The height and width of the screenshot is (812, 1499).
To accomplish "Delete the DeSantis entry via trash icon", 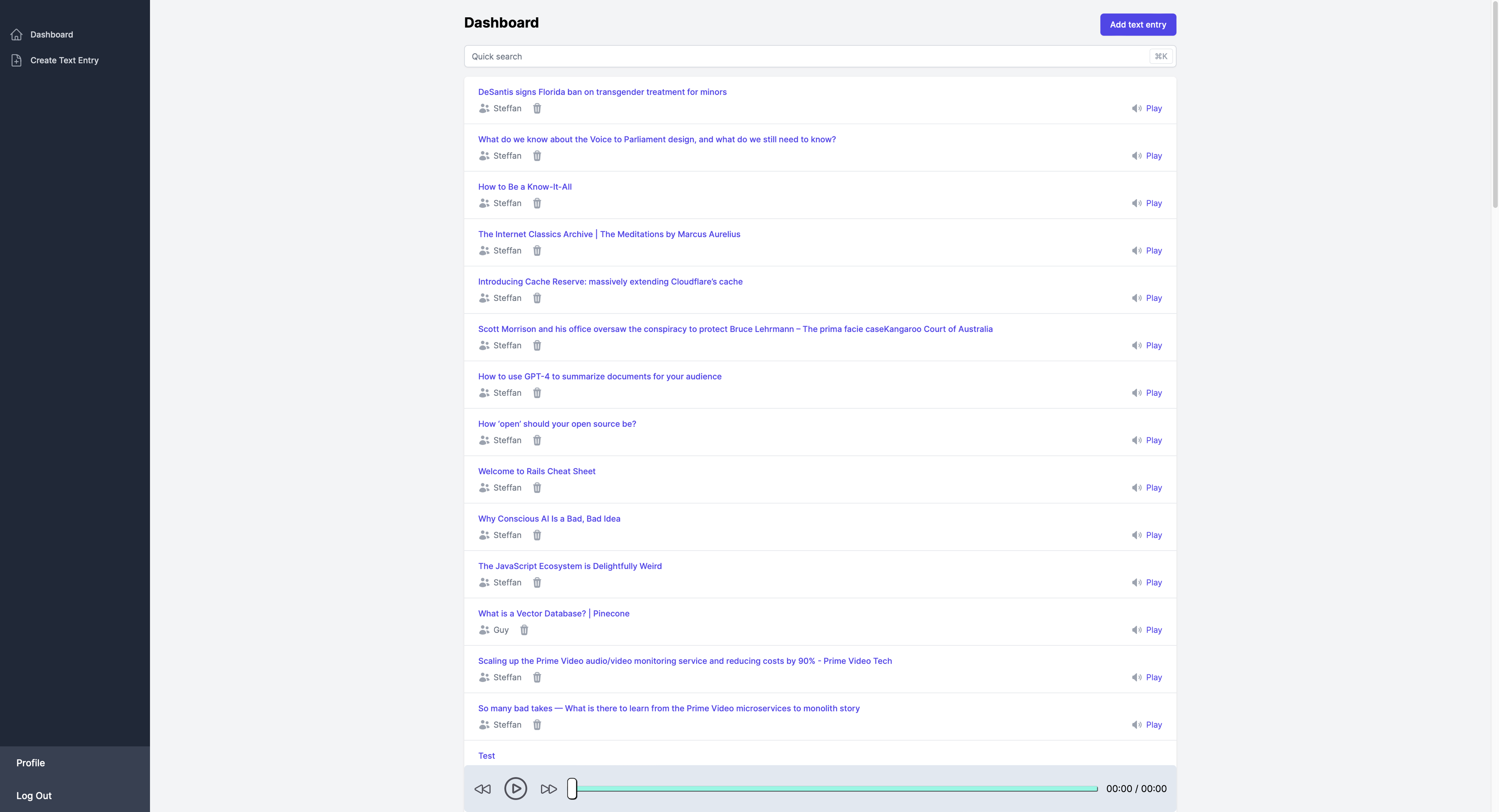I will [537, 108].
